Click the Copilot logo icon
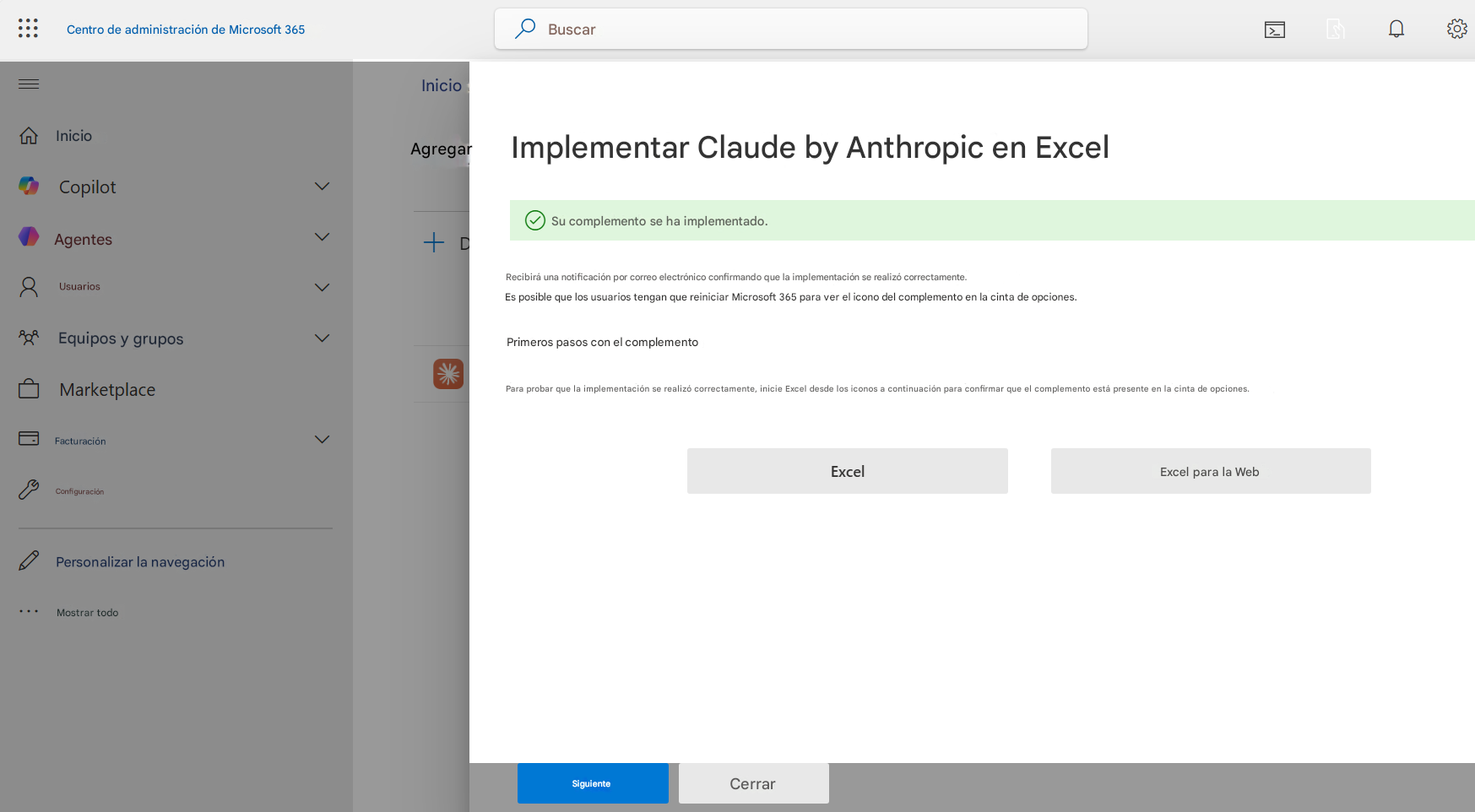Viewport: 1475px width, 812px height. coord(29,186)
